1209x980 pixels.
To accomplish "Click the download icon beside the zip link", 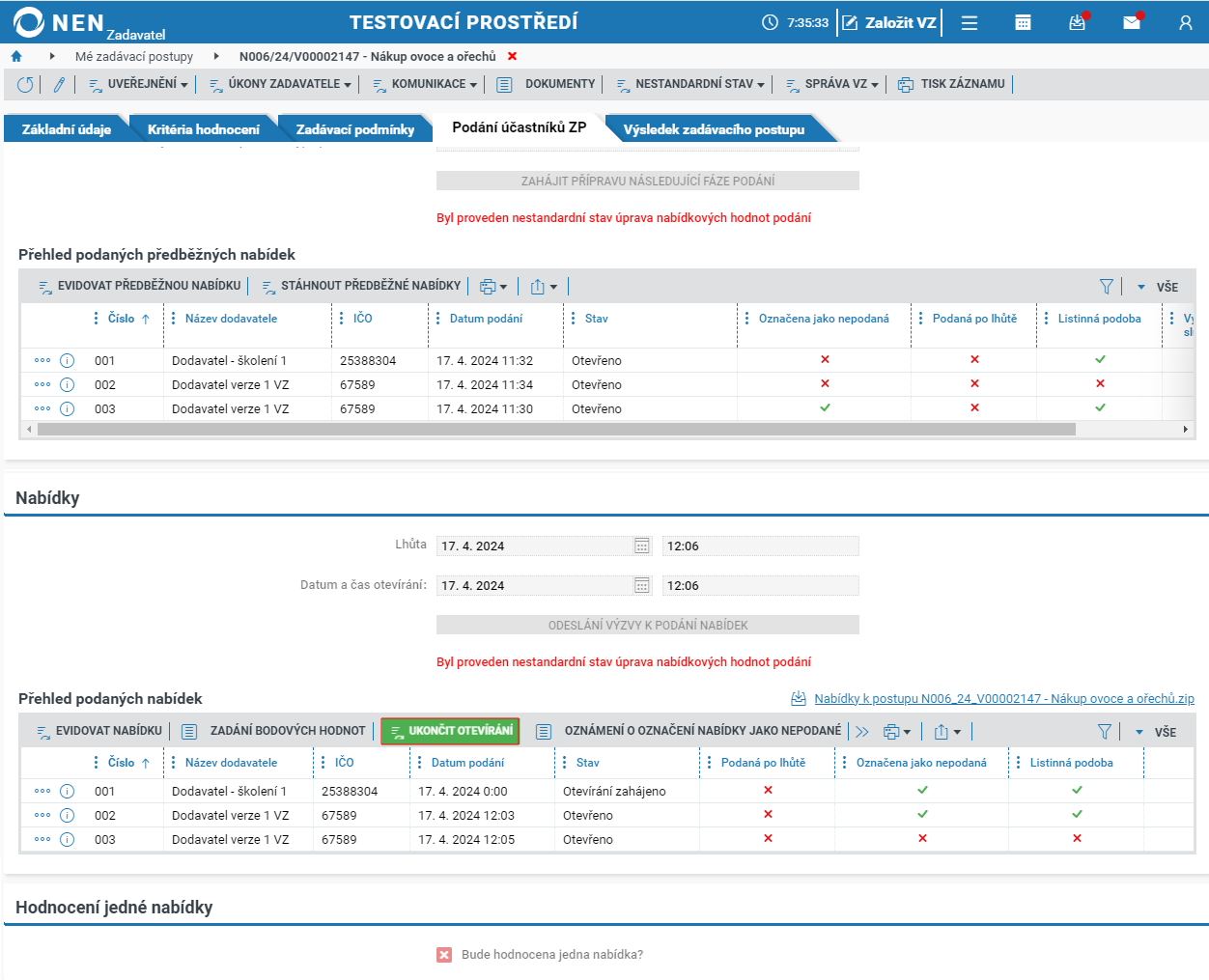I will coord(799,699).
